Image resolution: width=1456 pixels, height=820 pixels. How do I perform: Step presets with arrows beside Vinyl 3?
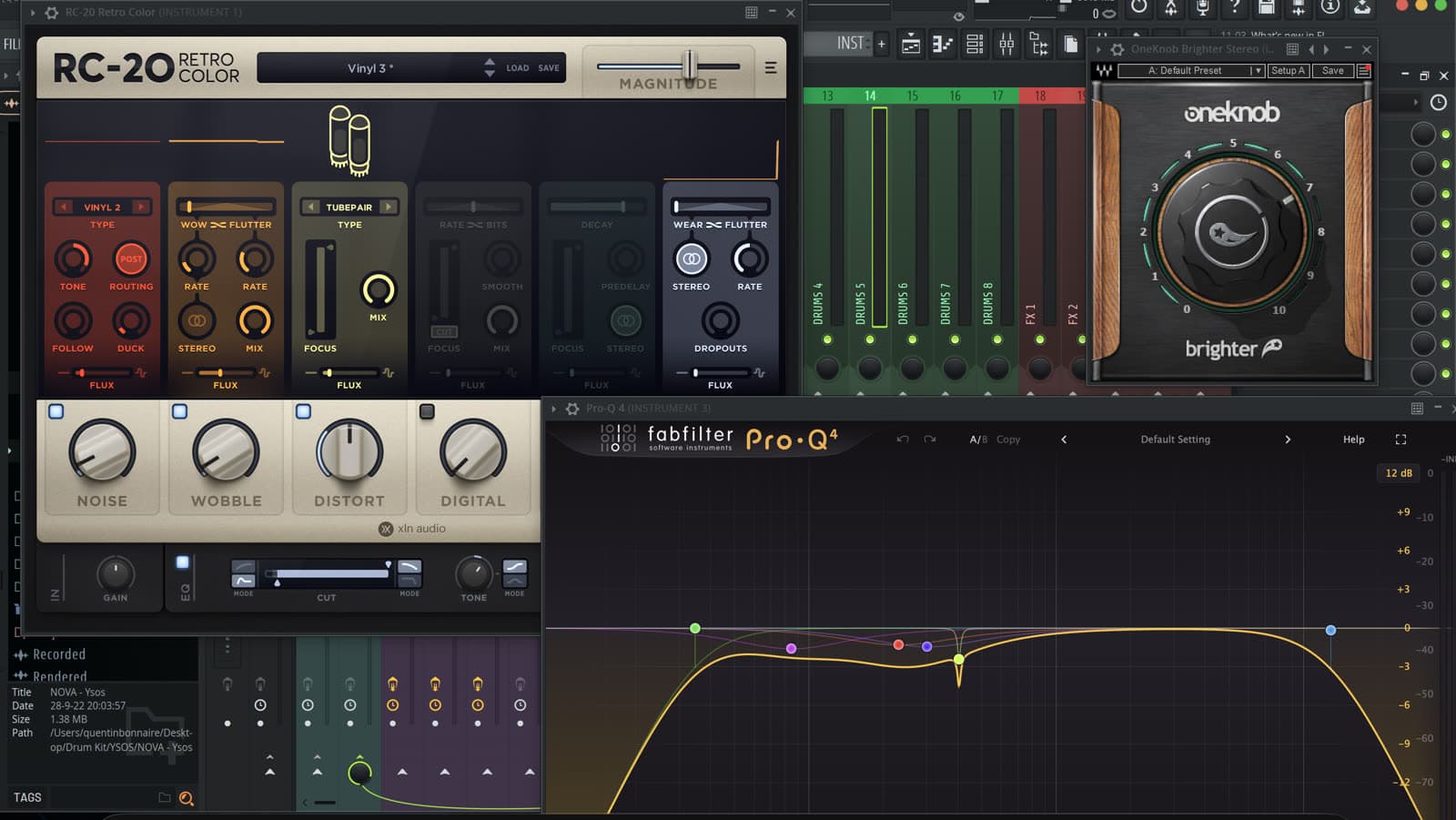click(490, 68)
